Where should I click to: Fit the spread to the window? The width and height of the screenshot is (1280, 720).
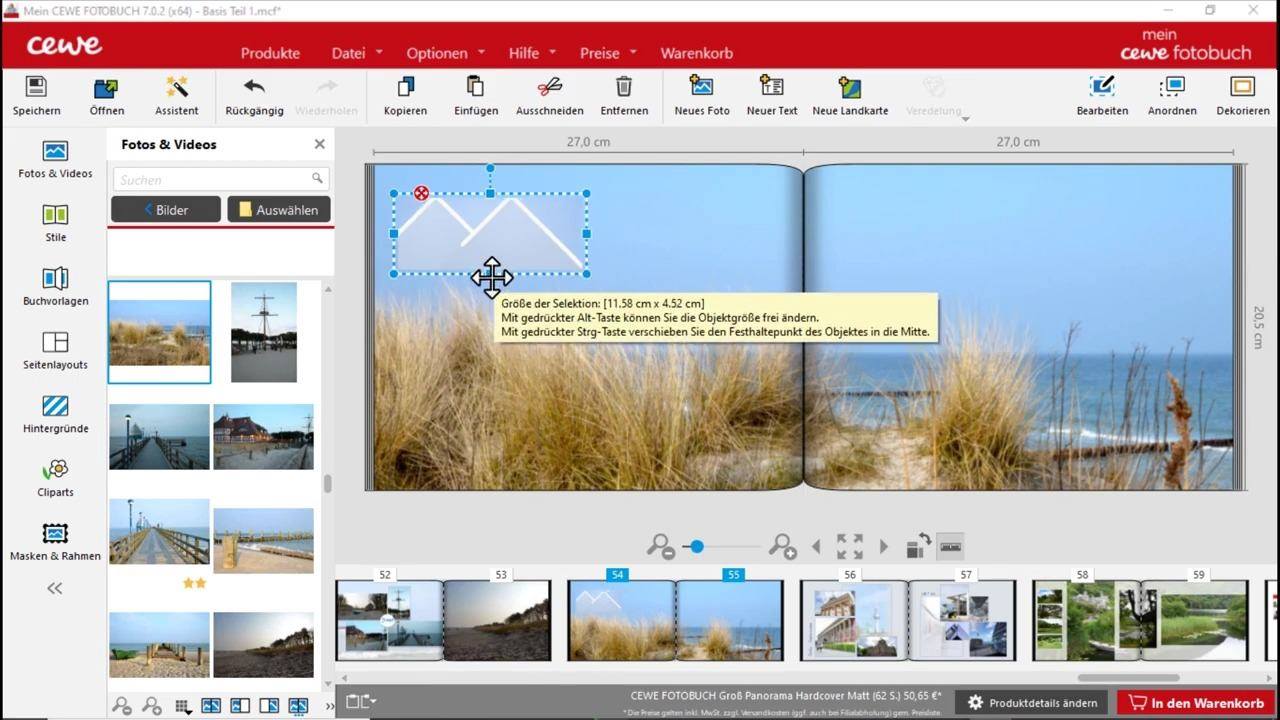click(x=849, y=546)
